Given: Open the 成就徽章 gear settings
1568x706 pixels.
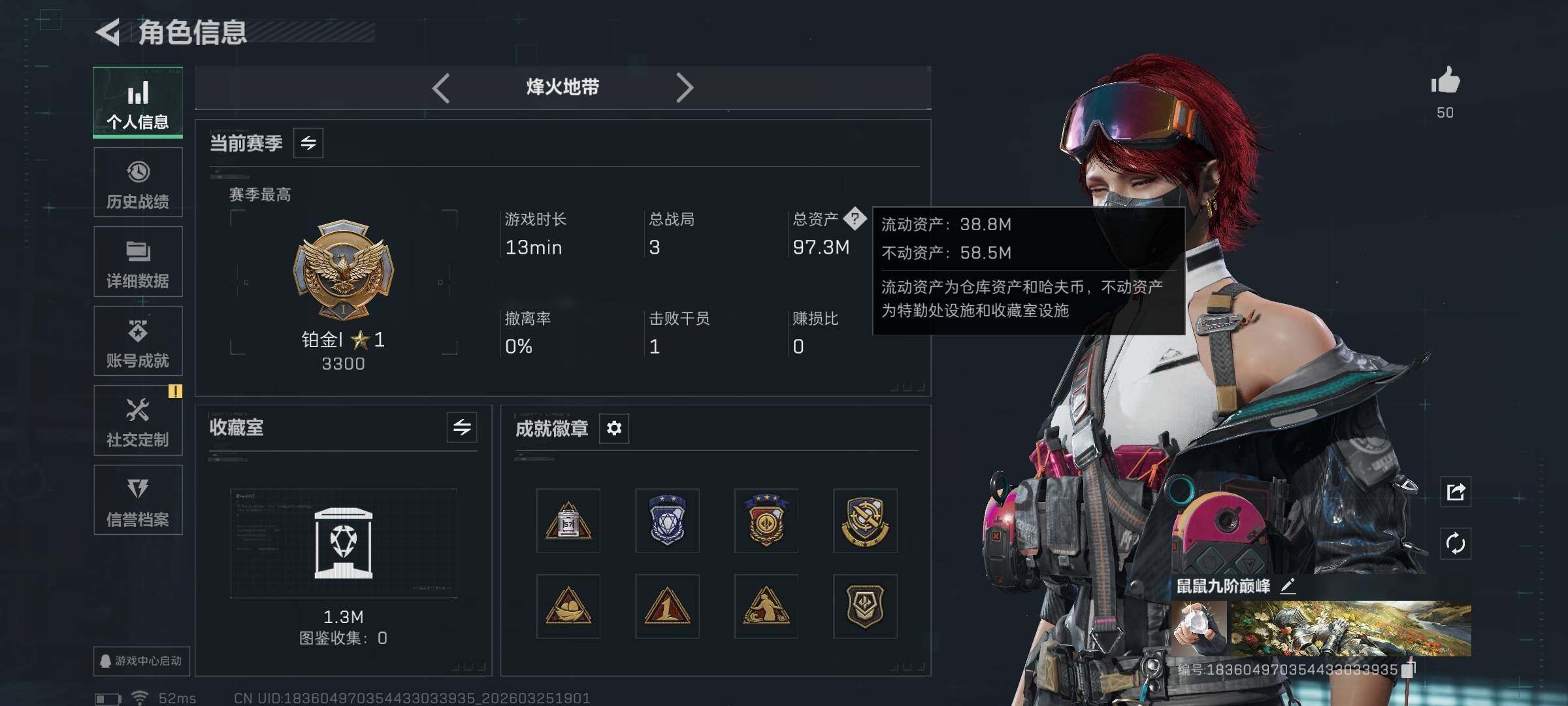Looking at the screenshot, I should (x=614, y=428).
